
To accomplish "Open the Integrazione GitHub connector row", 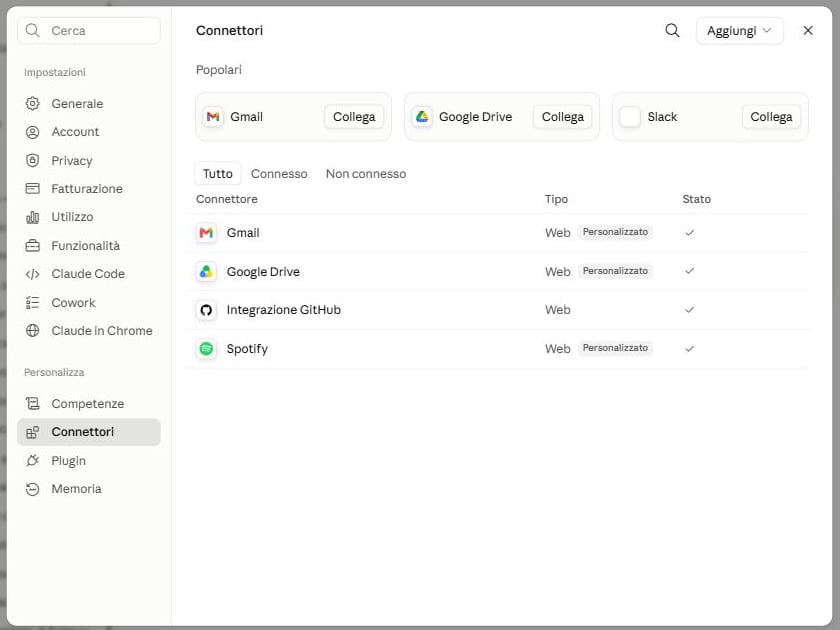I will click(497, 310).
